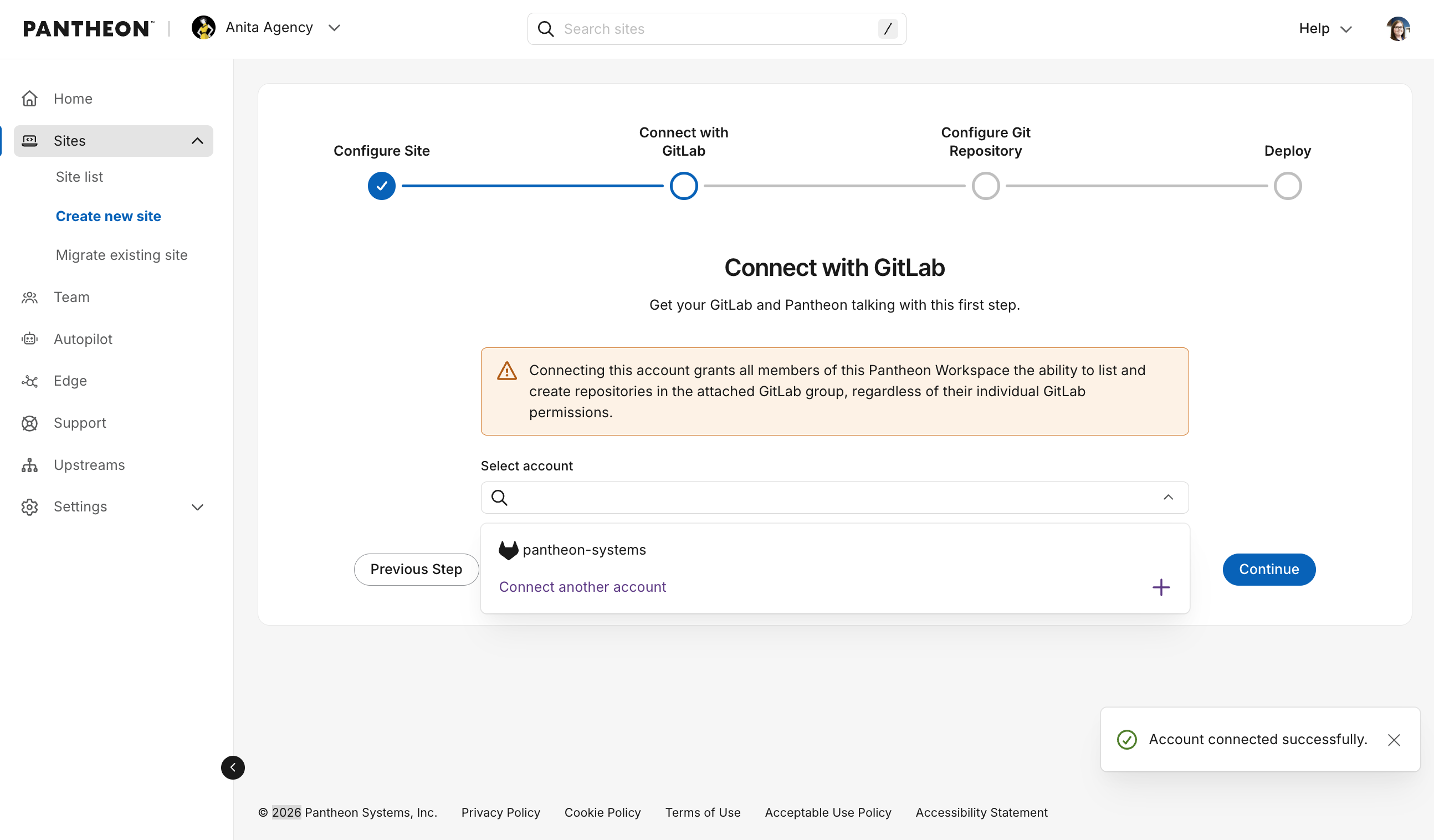The image size is (1434, 840).
Task: Collapse the sidebar with the arrow button
Action: (x=233, y=767)
